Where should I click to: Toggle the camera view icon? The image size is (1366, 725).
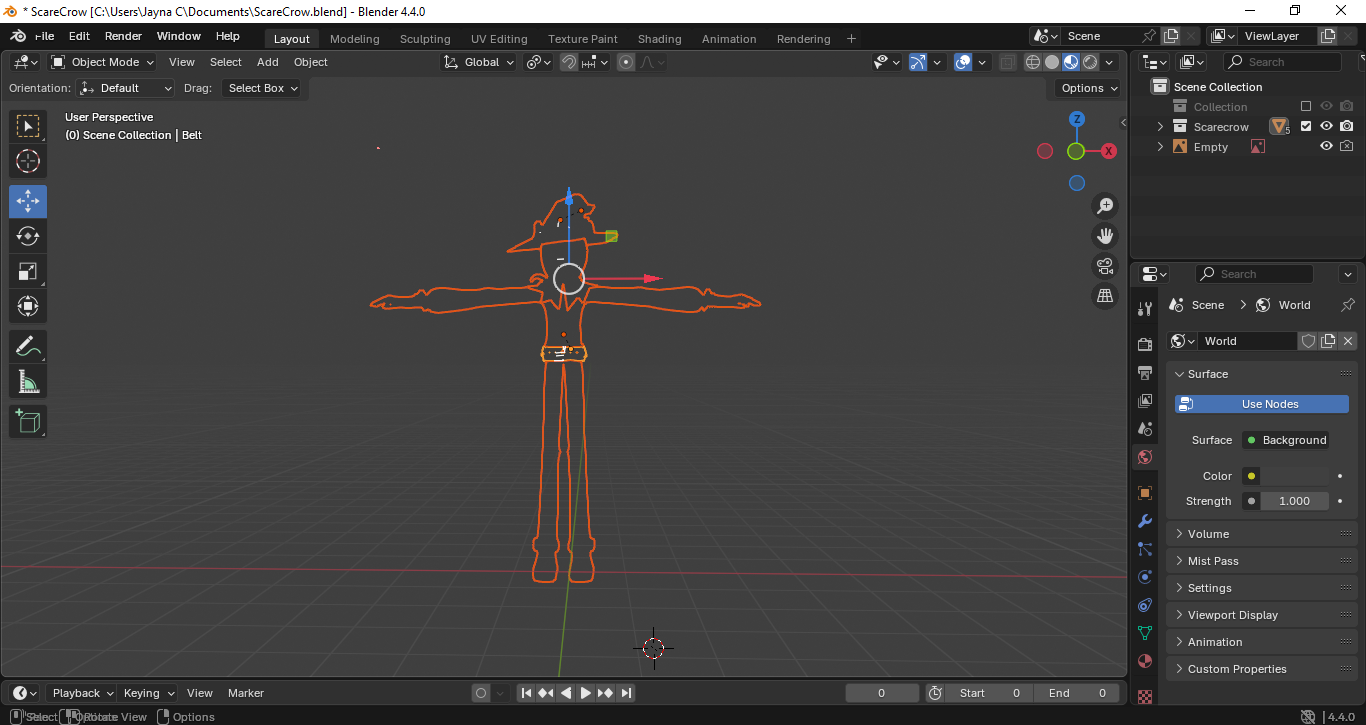[1105, 266]
